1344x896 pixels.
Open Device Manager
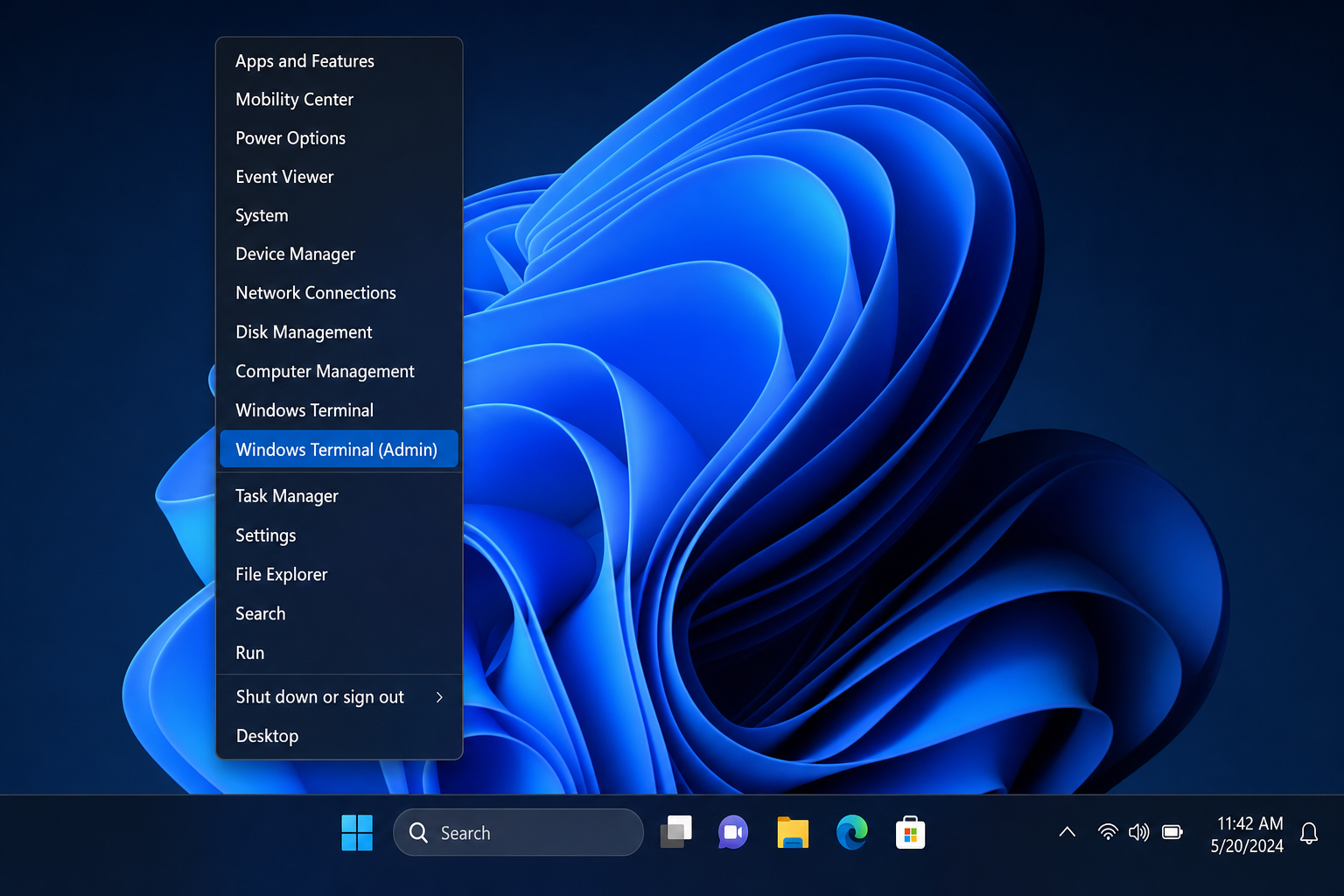[x=339, y=254]
